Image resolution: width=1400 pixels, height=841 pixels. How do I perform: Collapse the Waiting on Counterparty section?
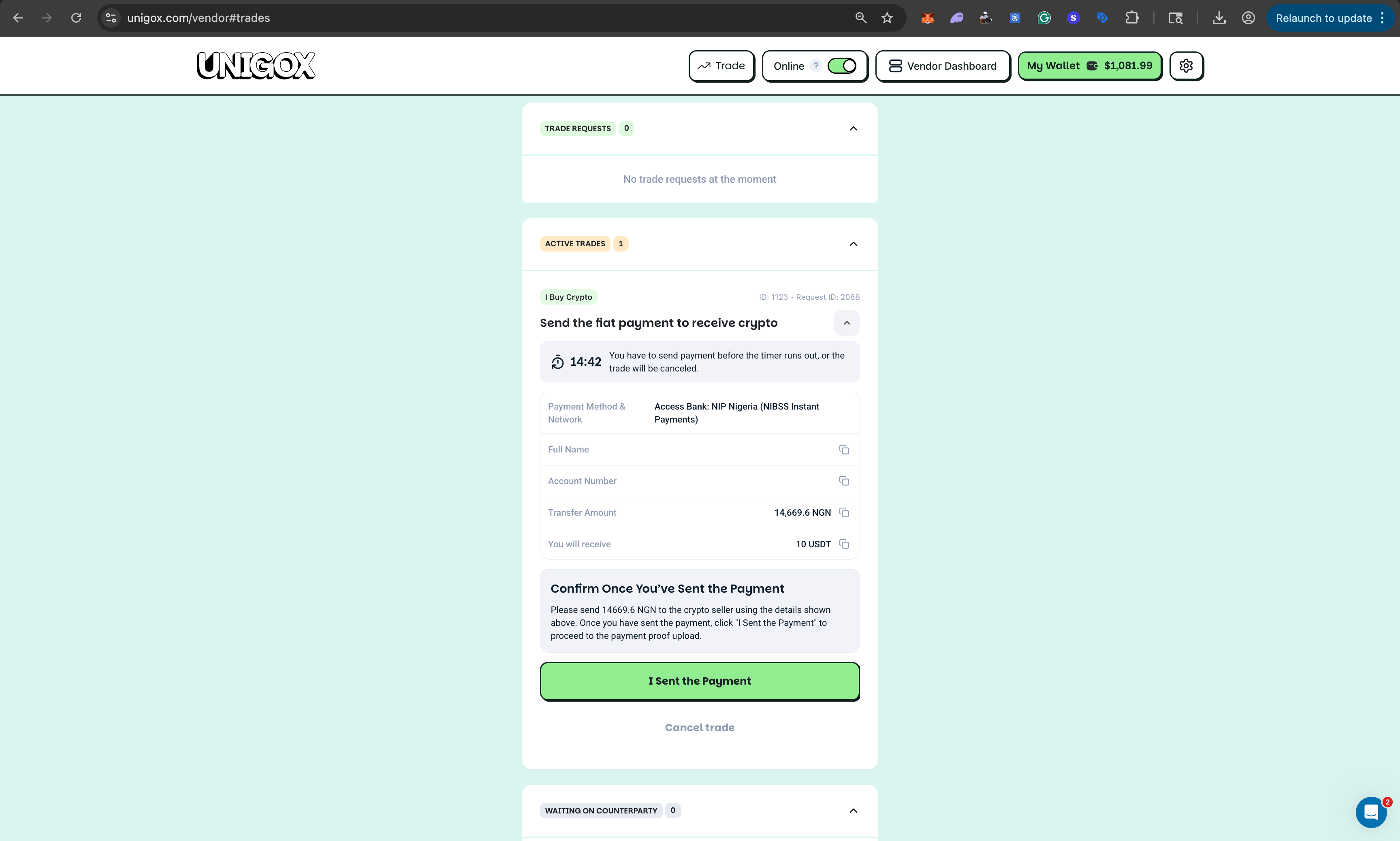pyautogui.click(x=853, y=810)
